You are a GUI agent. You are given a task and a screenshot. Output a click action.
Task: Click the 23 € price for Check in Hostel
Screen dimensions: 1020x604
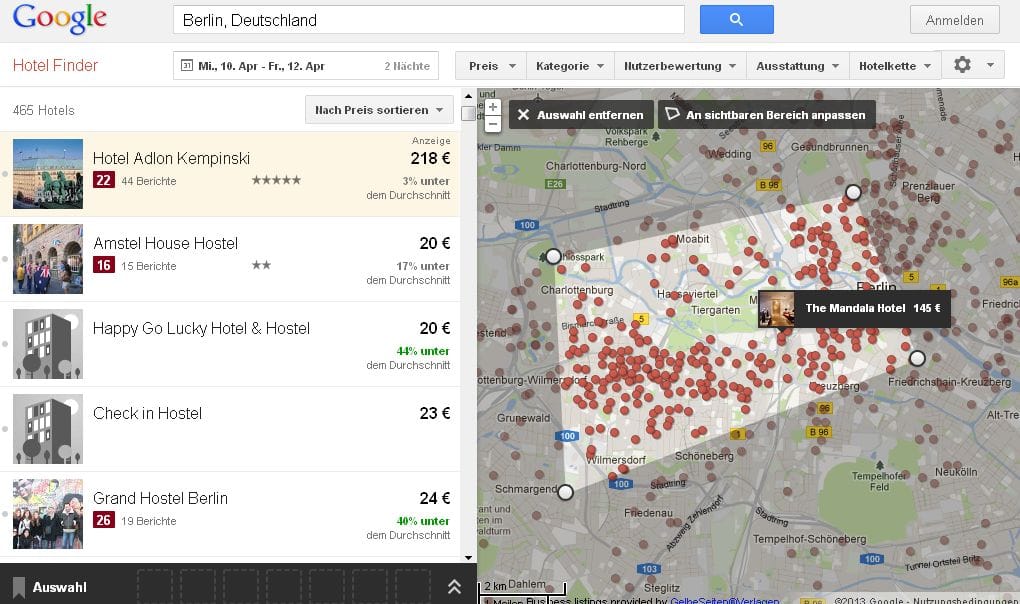435,414
